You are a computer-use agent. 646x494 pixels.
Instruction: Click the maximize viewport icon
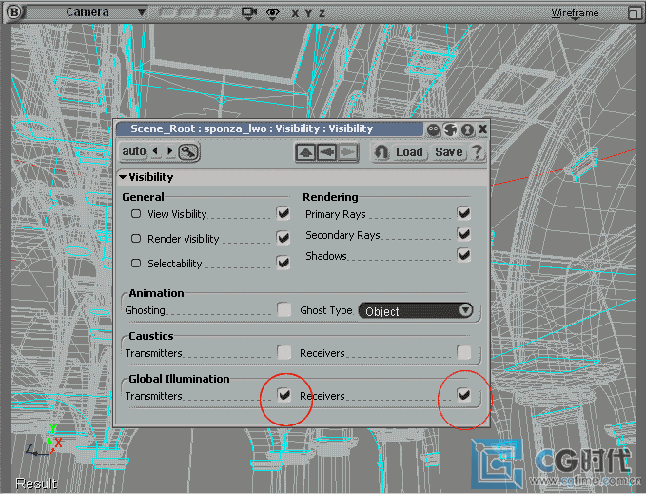(634, 13)
